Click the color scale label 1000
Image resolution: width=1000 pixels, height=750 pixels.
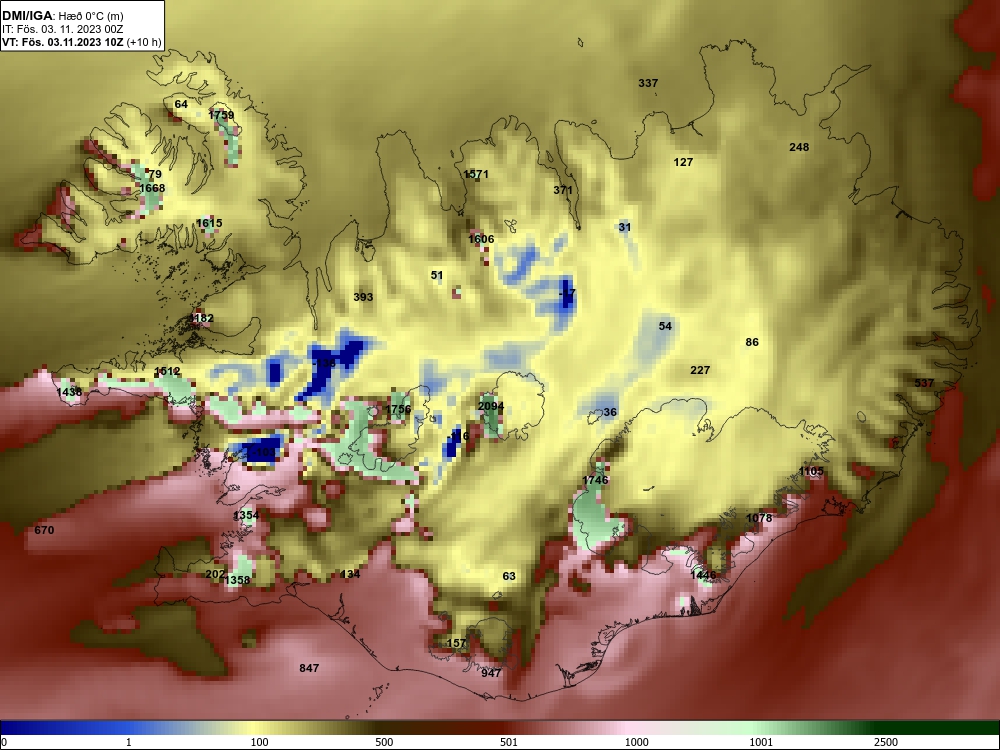(637, 742)
